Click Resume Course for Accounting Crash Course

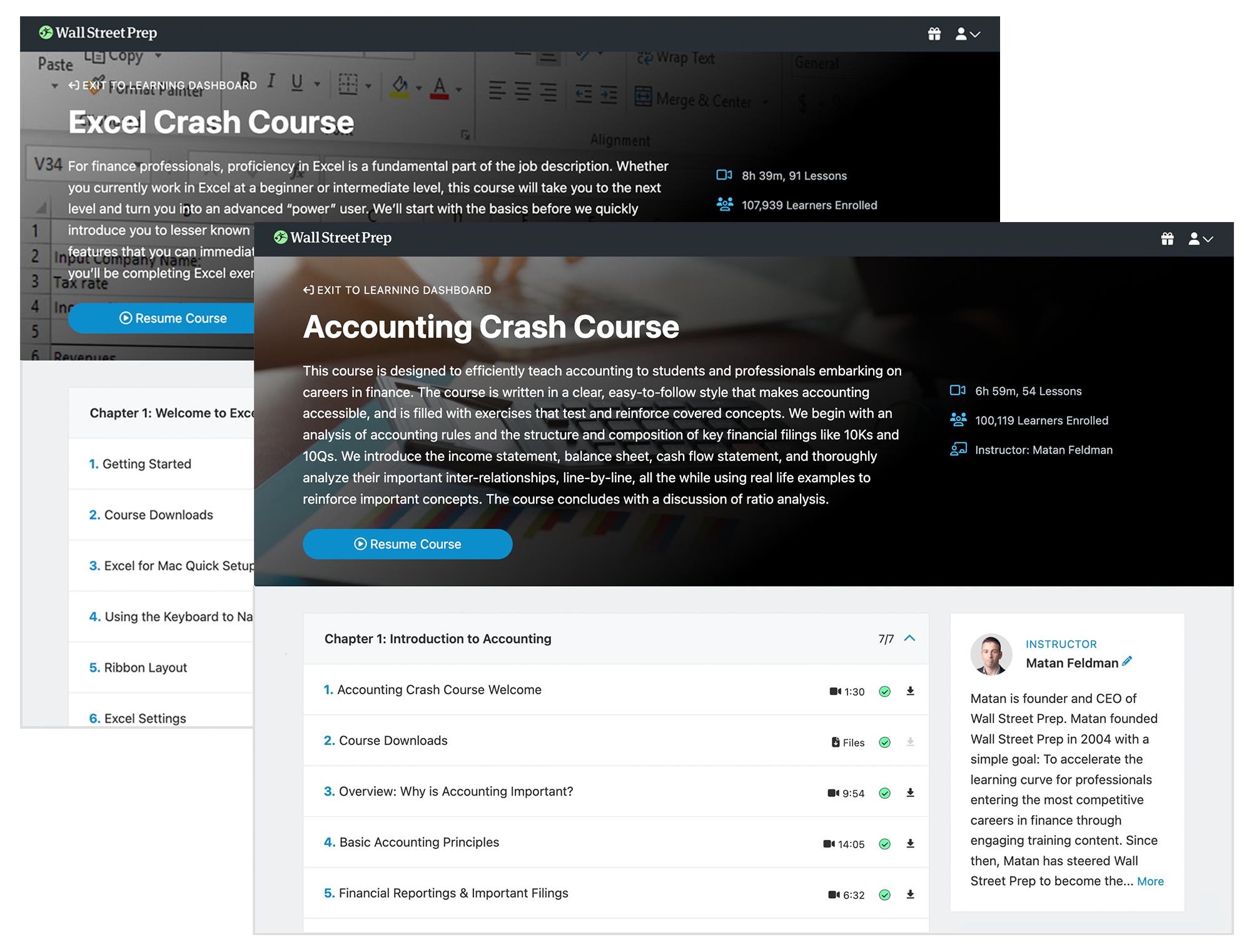point(407,544)
